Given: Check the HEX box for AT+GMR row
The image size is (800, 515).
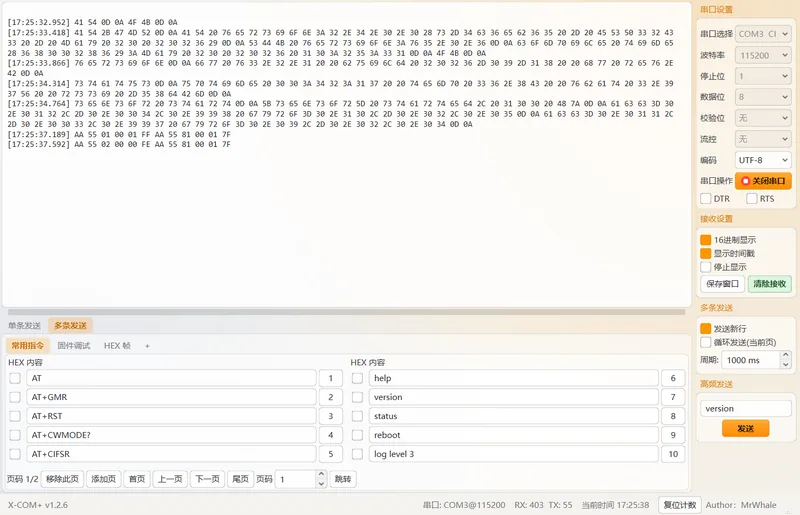Looking at the screenshot, I should 15,397.
